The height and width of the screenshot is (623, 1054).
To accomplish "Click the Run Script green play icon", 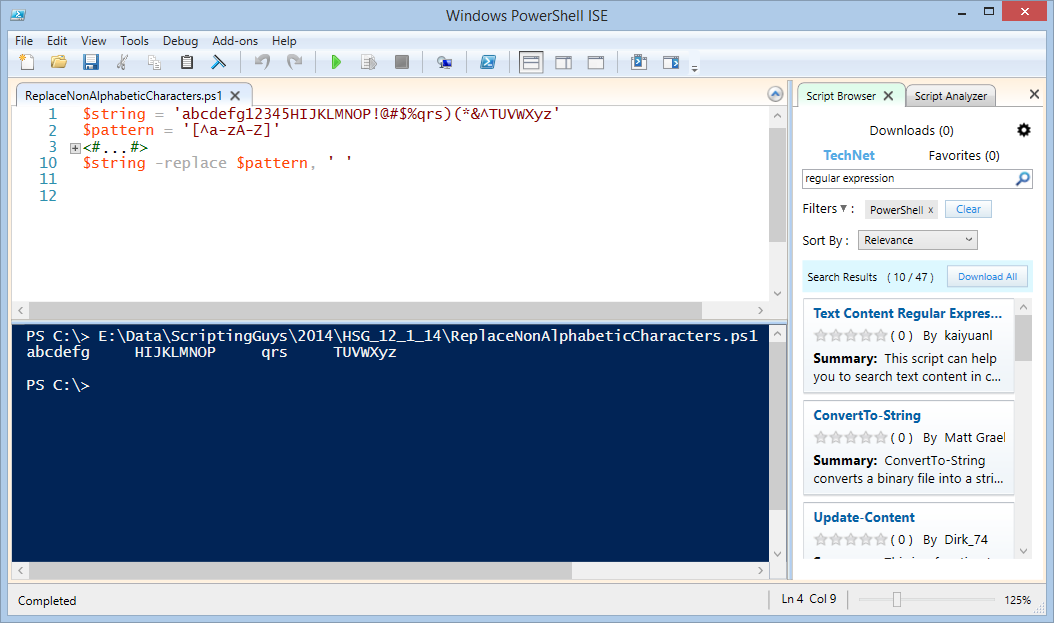I will coord(336,63).
